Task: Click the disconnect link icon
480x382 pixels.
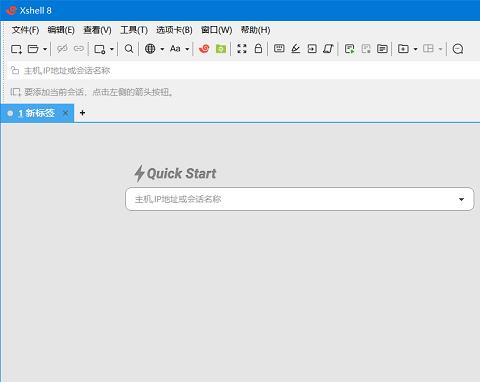Action: [62, 49]
